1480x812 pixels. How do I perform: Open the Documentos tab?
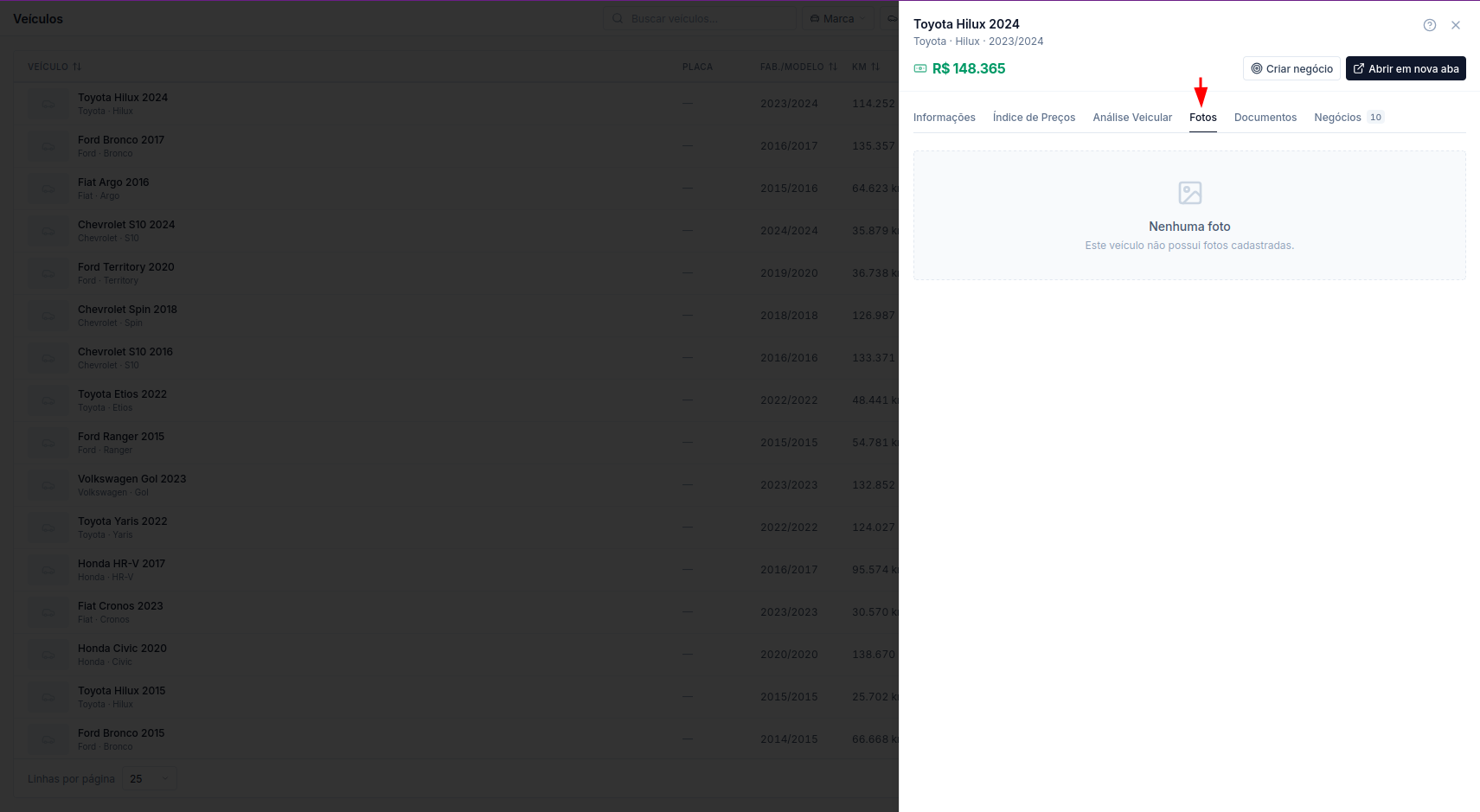click(x=1265, y=118)
